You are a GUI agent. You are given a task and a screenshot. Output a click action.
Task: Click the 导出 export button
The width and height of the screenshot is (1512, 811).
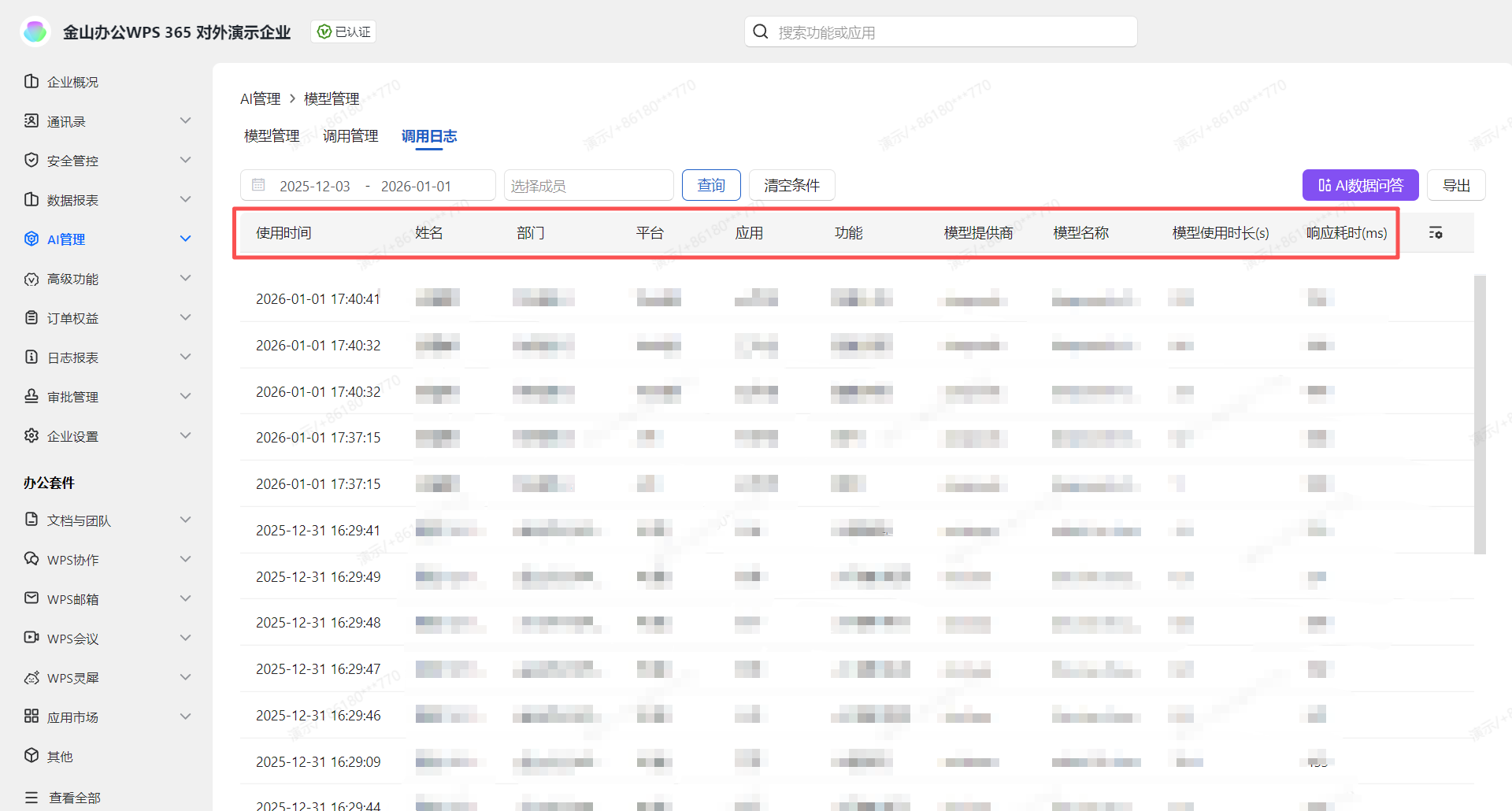[x=1456, y=185]
